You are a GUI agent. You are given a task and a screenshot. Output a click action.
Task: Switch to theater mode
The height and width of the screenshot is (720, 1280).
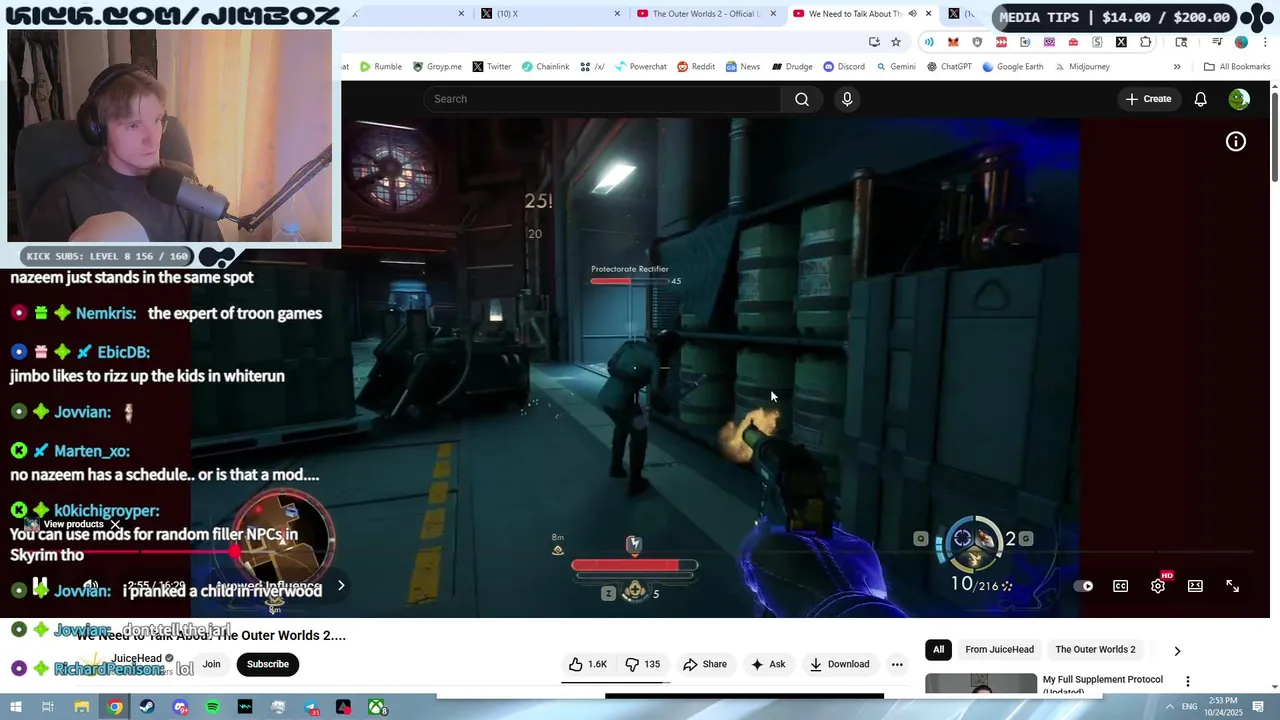click(x=1195, y=586)
